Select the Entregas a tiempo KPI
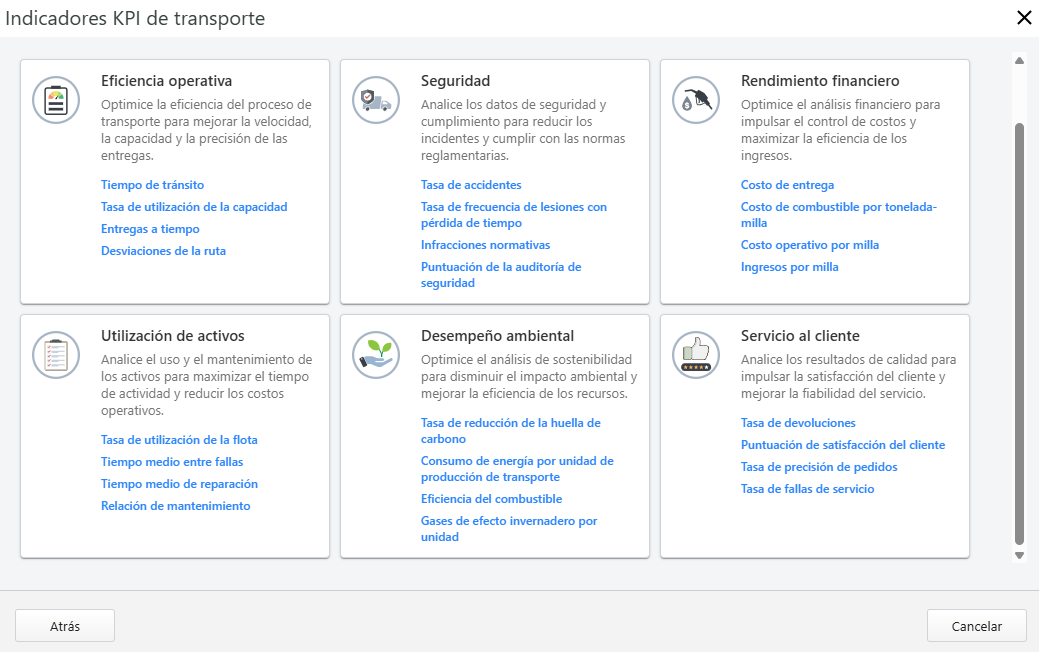 [x=150, y=228]
